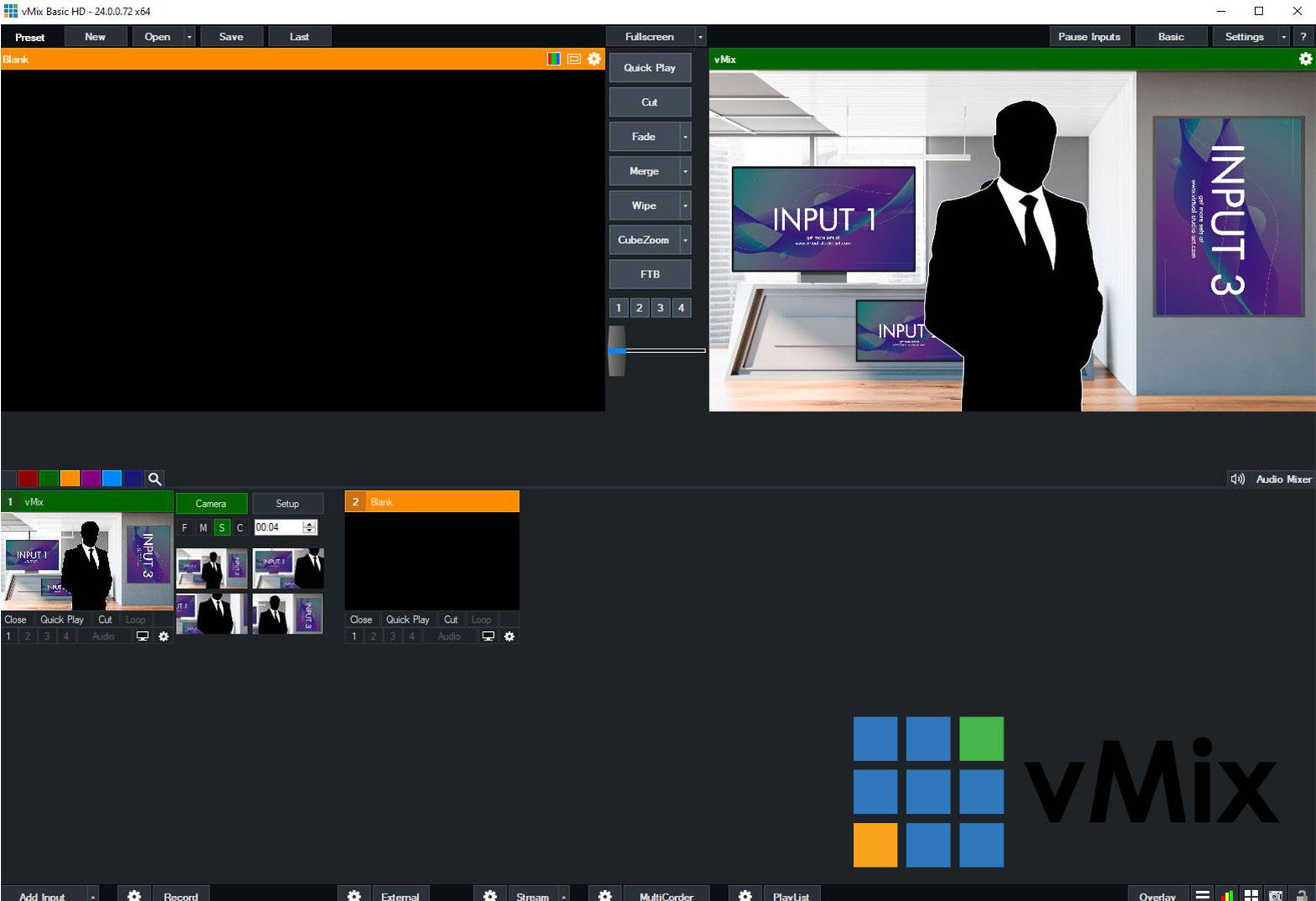
Task: Open MultiCorder settings gear
Action: tap(605, 895)
